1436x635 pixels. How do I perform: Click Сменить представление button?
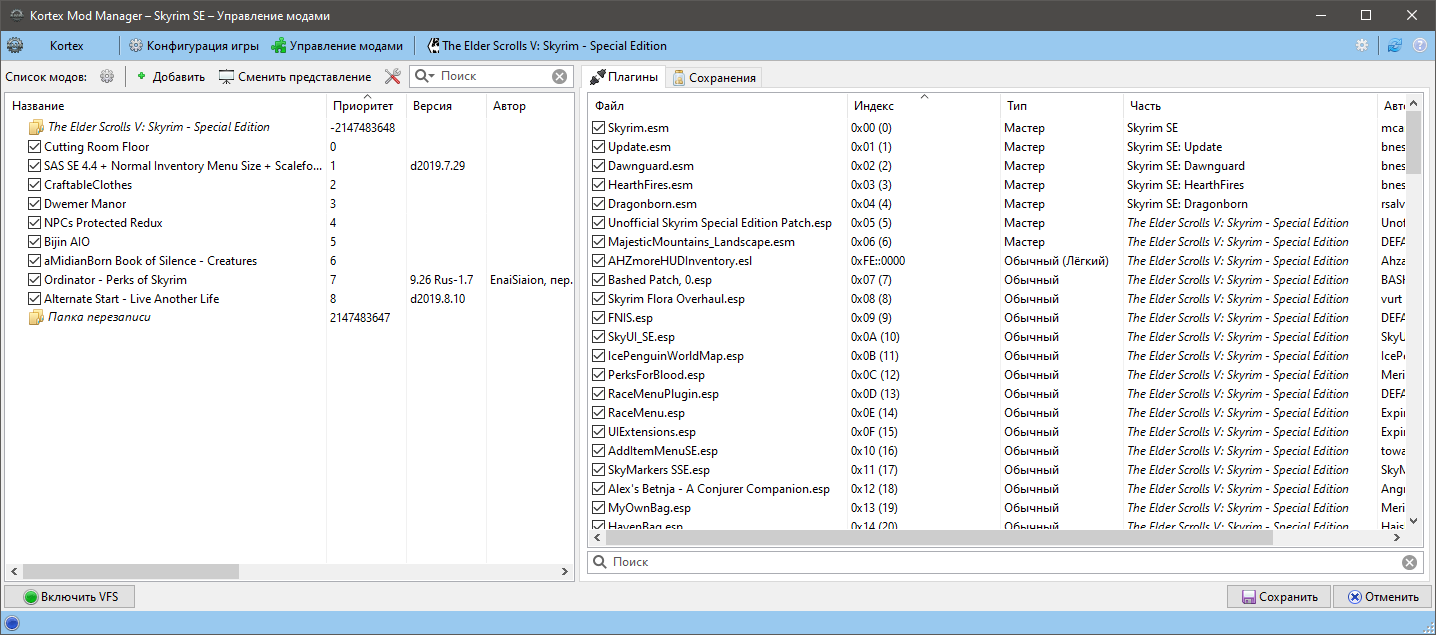click(x=295, y=76)
